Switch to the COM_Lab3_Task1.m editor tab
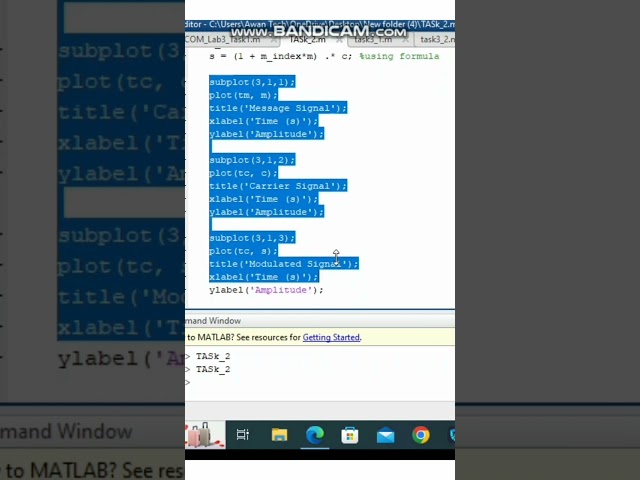The width and height of the screenshot is (640, 480). [x=224, y=40]
